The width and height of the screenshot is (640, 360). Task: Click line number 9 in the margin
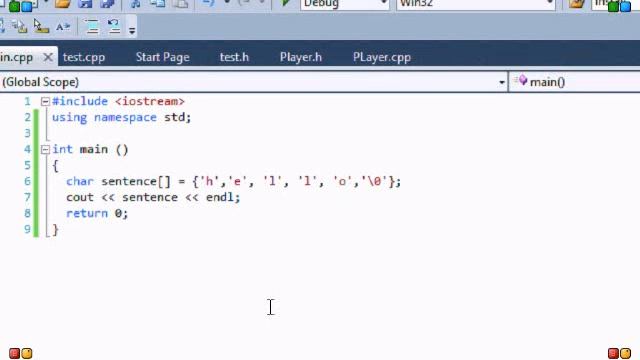coord(27,229)
